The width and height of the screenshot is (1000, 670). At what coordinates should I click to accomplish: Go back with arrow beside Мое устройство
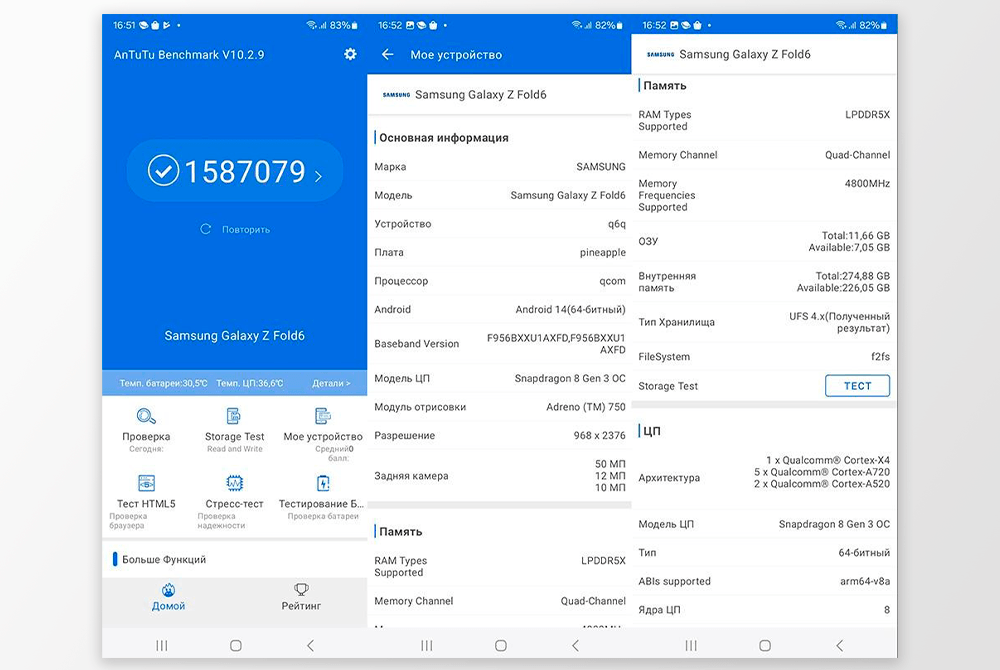(387, 55)
